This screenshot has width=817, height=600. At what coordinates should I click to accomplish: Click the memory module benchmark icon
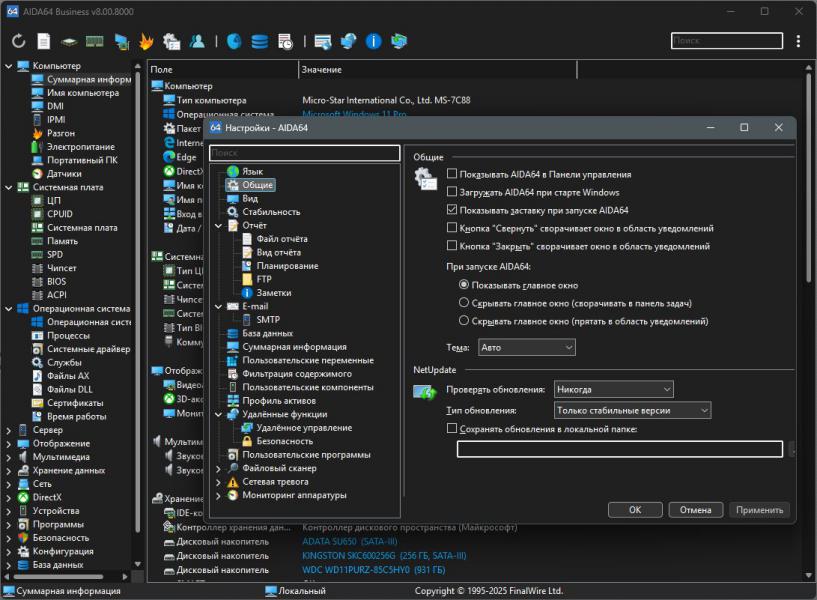click(95, 41)
